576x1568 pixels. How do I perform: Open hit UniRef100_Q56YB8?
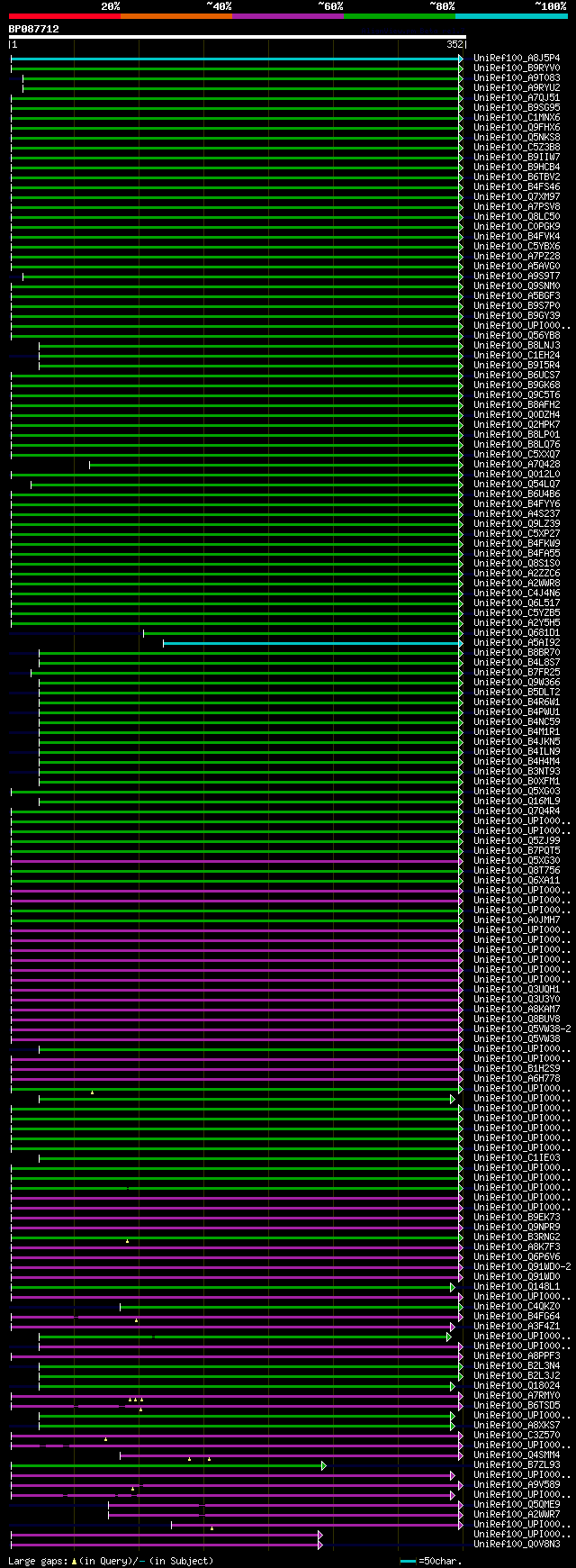517,335
